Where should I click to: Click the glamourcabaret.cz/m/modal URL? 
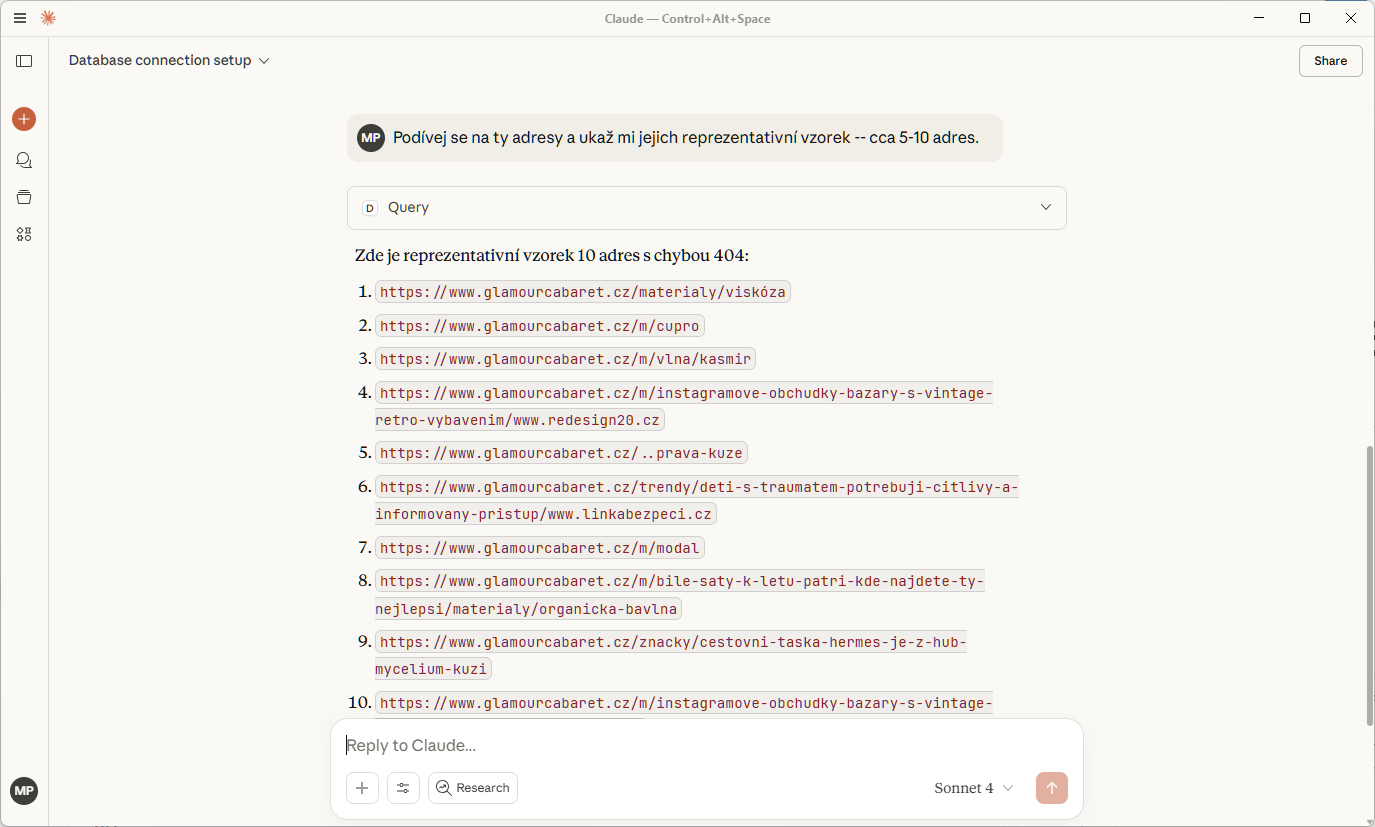[x=540, y=548]
